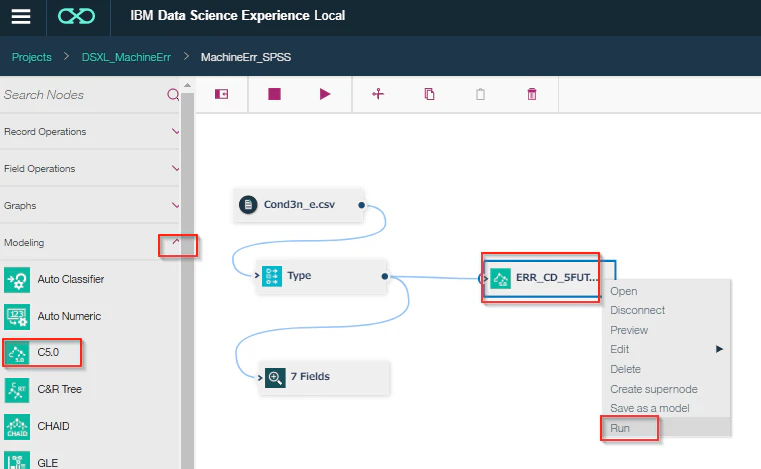Click the output port dot of Cond3n_e.csv

pyautogui.click(x=361, y=205)
